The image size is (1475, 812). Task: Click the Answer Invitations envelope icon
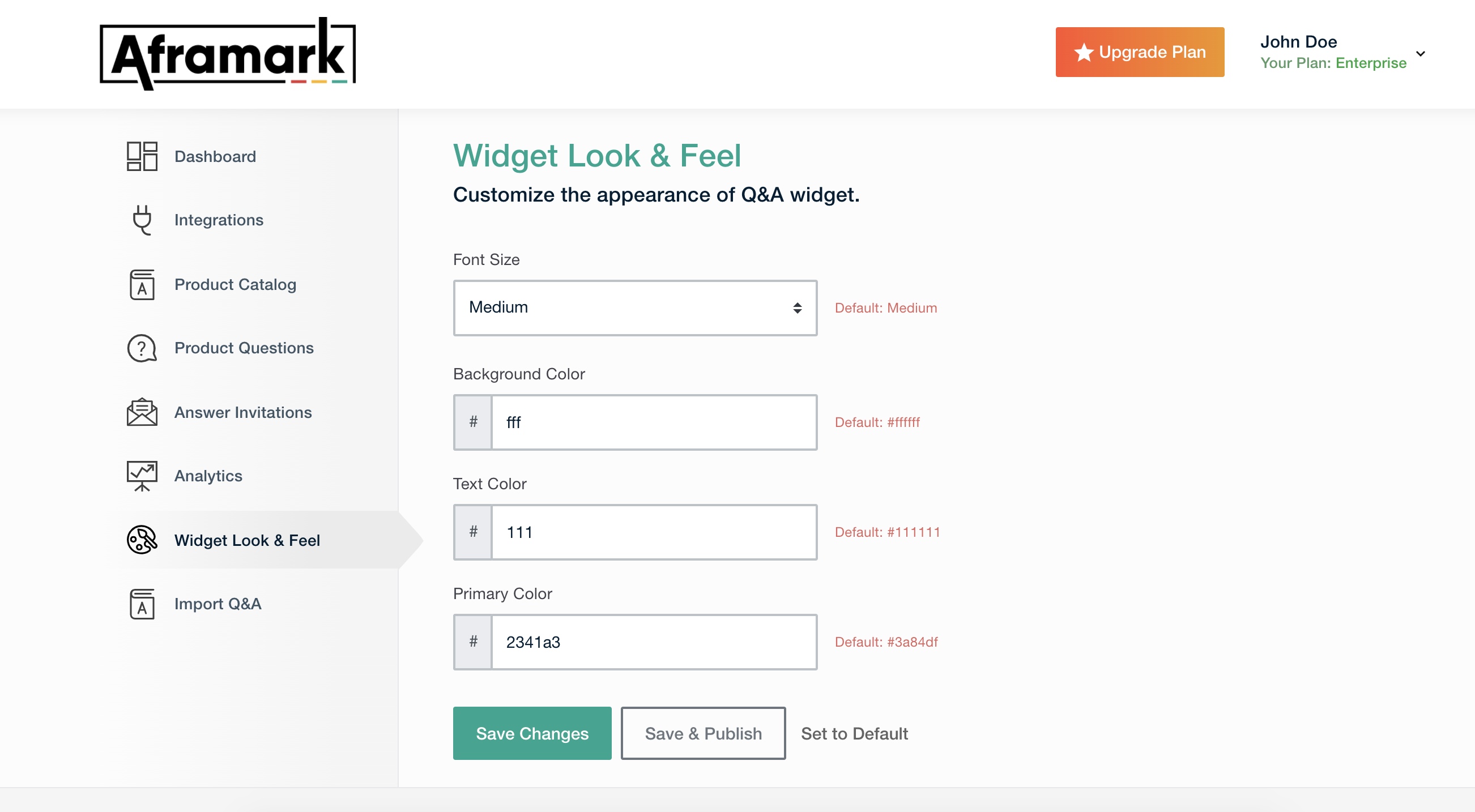(x=142, y=412)
